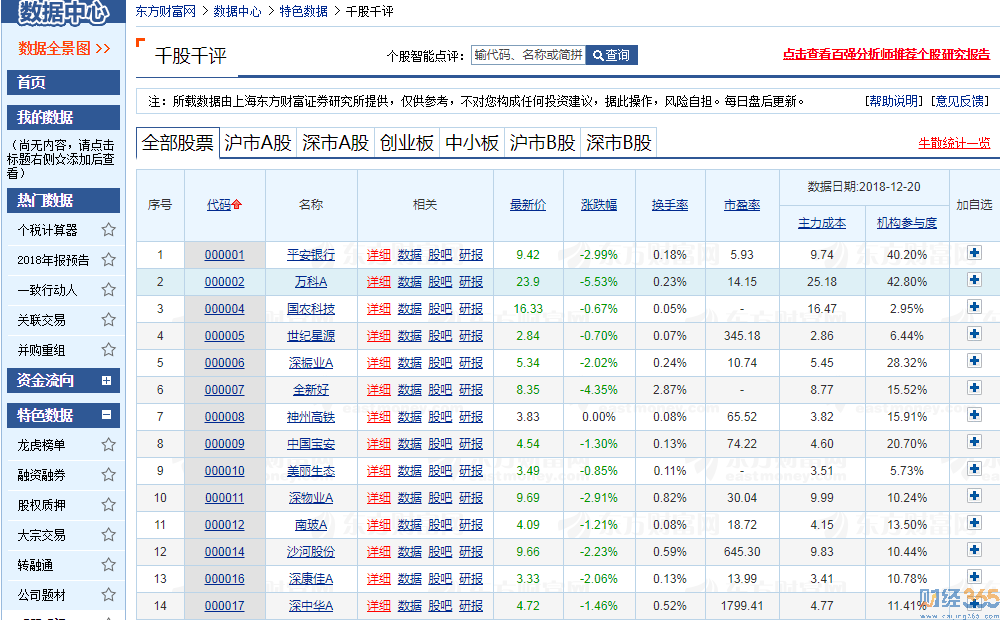Add 深物业A to watchlist with plus icon

coord(974,496)
